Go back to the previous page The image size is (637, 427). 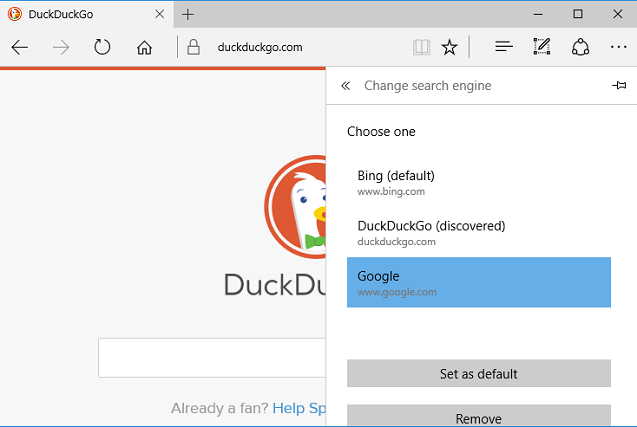pyautogui.click(x=20, y=48)
